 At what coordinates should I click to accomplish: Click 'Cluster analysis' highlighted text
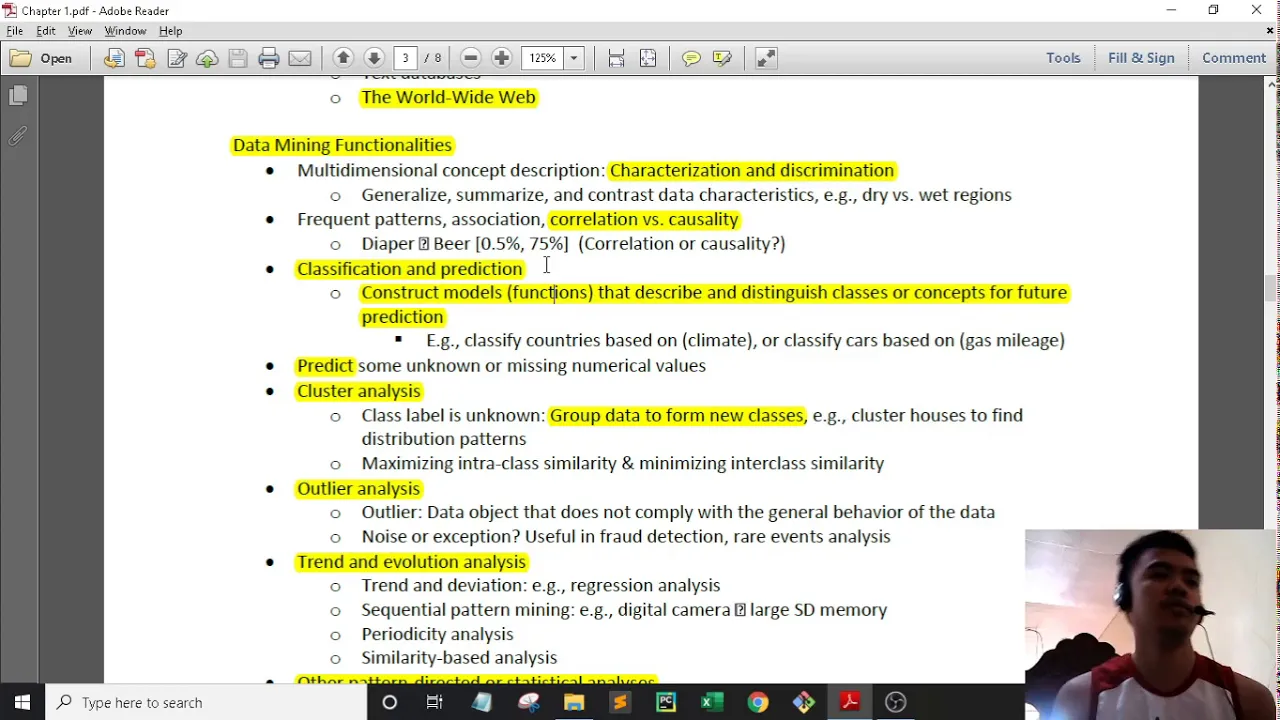click(358, 391)
